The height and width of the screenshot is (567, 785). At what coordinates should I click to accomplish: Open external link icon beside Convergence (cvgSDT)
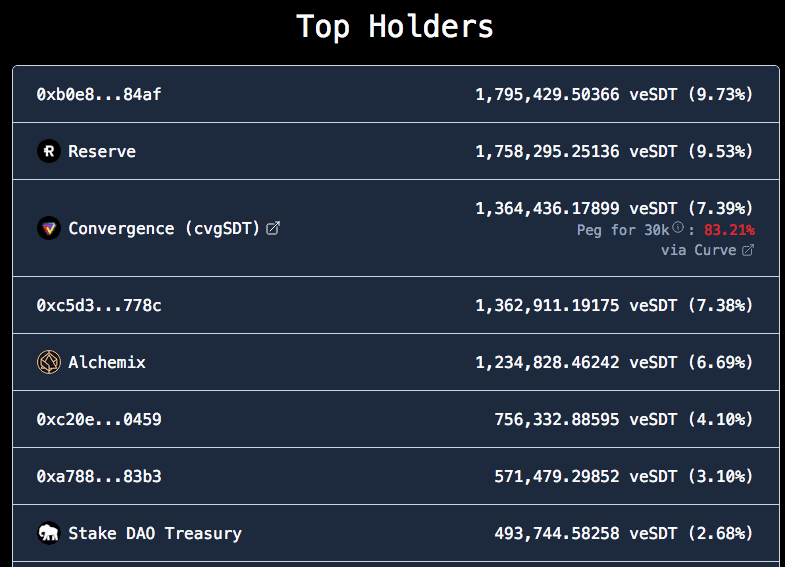273,228
